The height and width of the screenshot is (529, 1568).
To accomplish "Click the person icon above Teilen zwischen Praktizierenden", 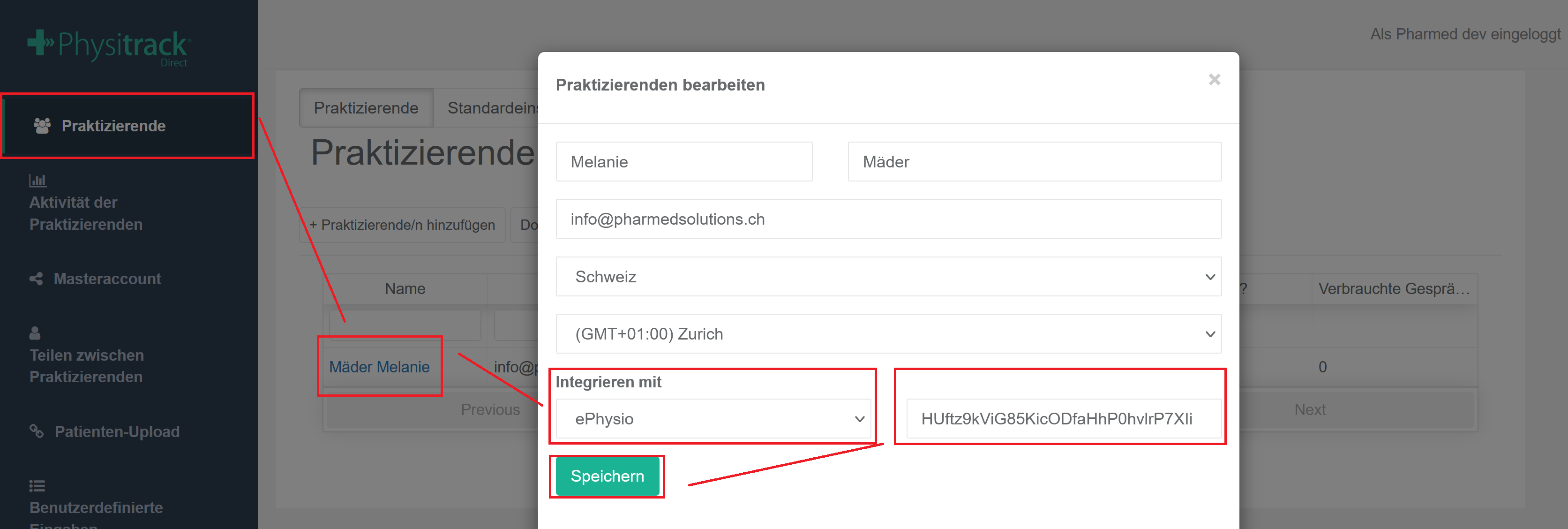I will (x=35, y=333).
